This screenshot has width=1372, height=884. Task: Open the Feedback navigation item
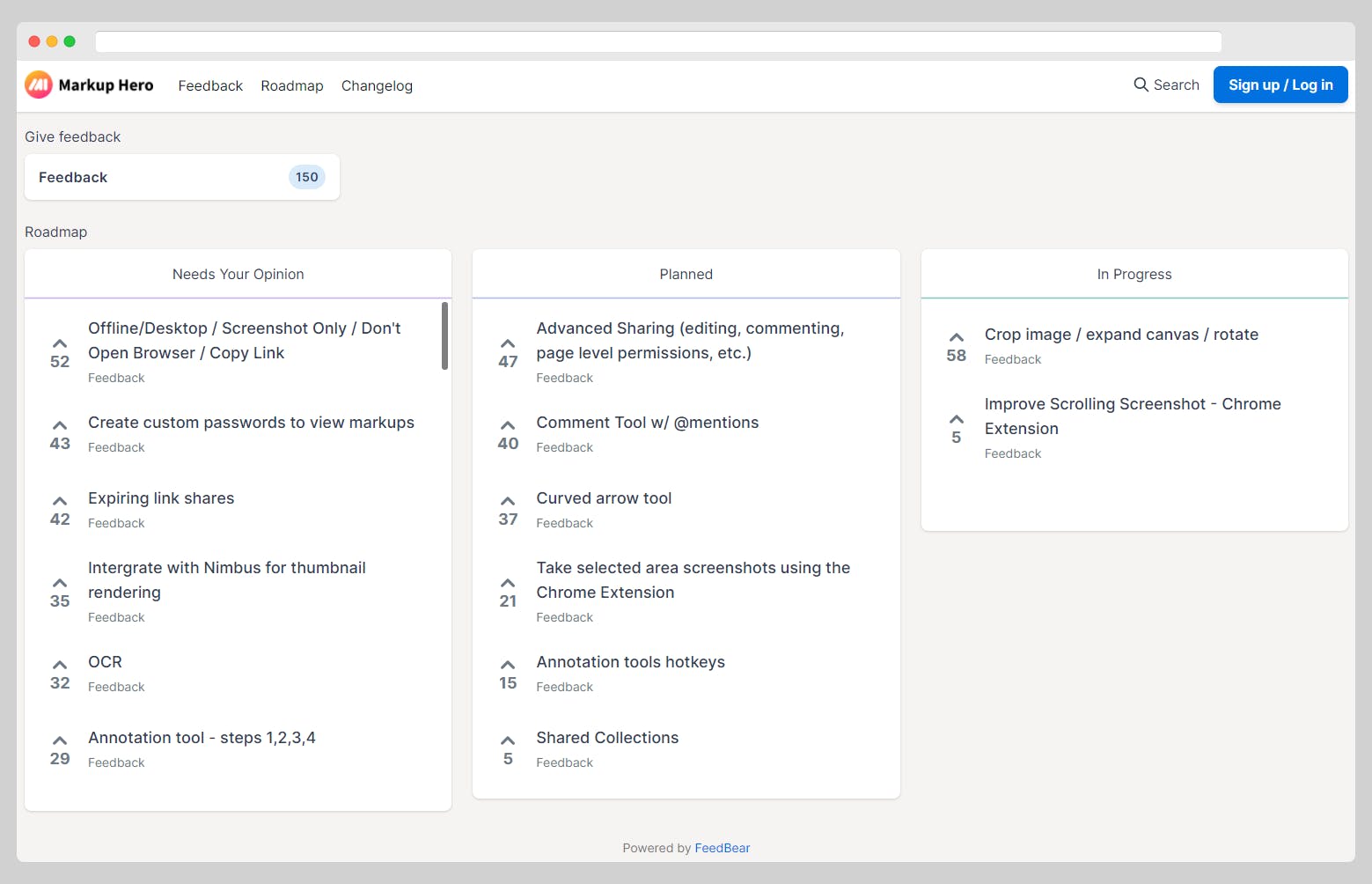coord(209,85)
